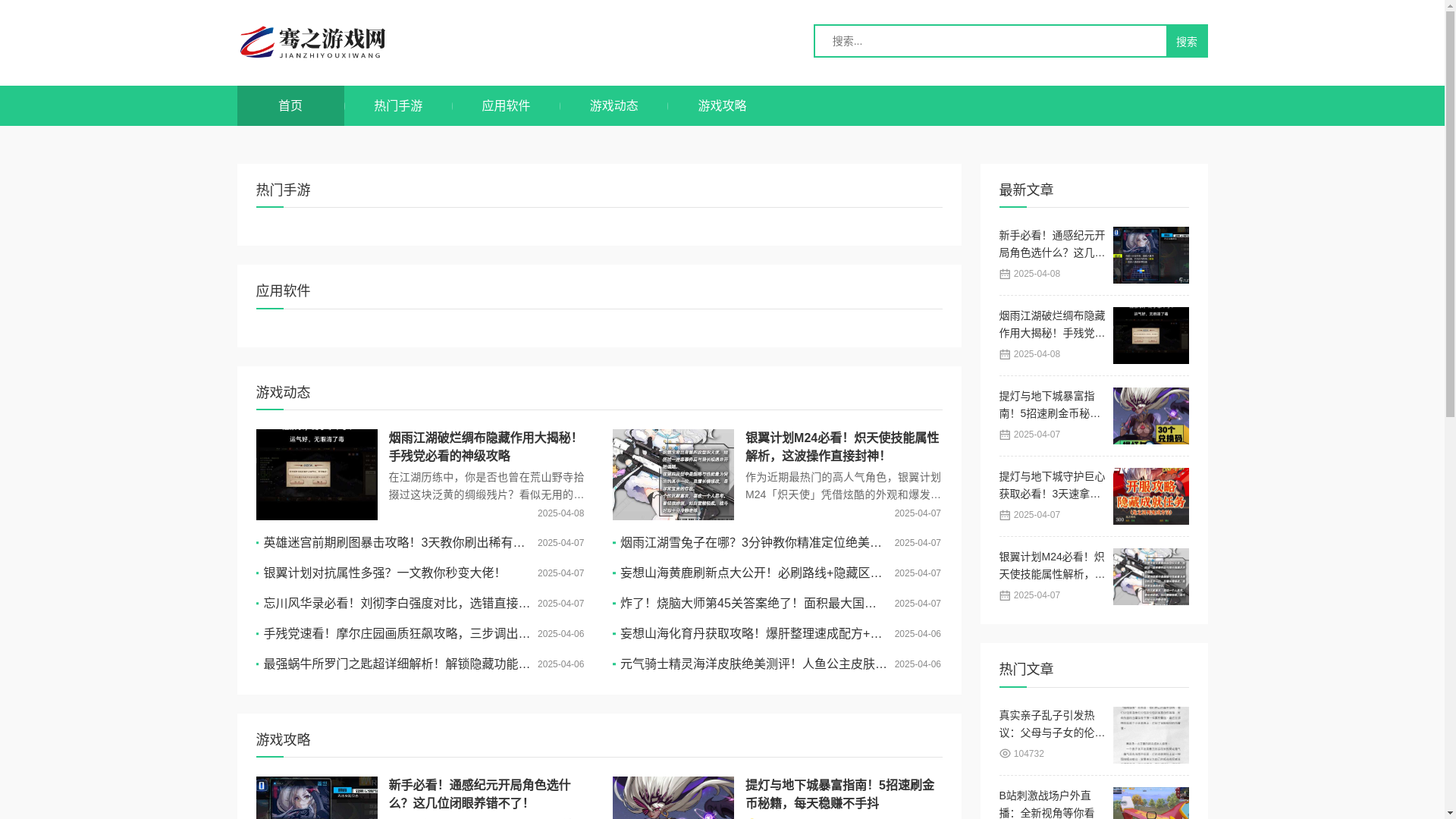This screenshot has width=1456, height=819.
Task: Open the 热门手游 navigation tab
Action: (398, 105)
